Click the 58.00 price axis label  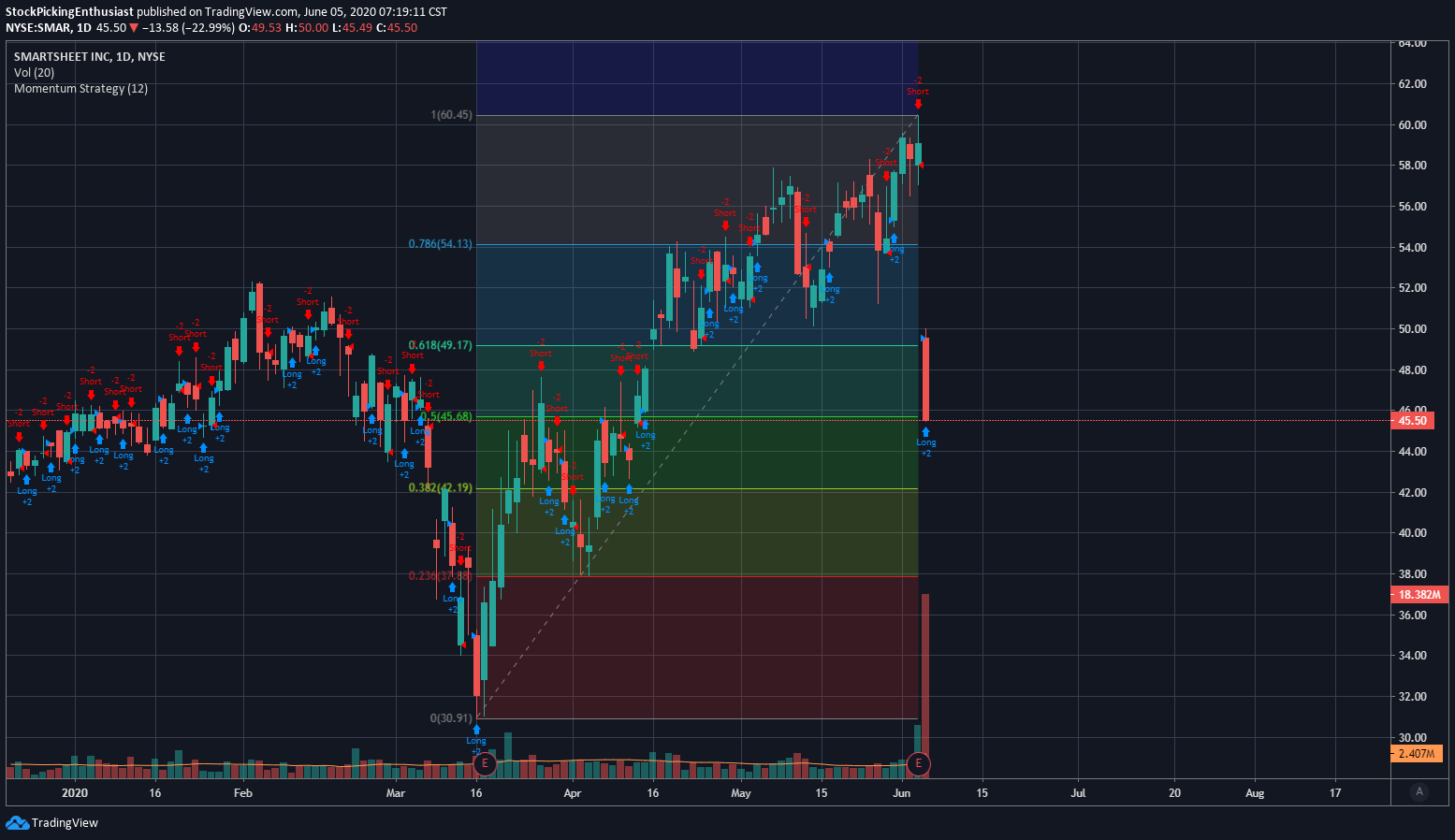click(1412, 166)
